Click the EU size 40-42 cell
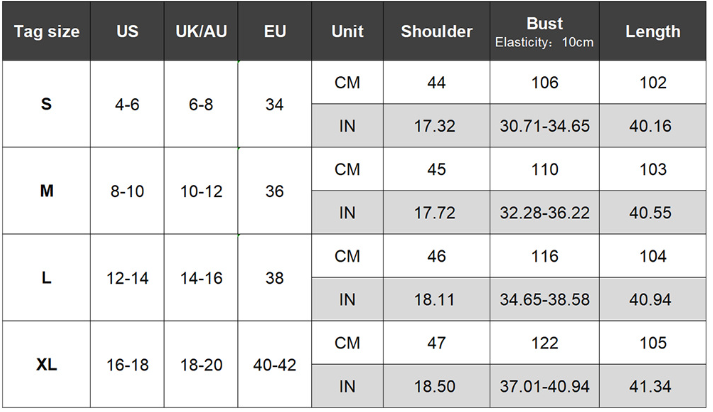713x412 pixels. click(275, 365)
